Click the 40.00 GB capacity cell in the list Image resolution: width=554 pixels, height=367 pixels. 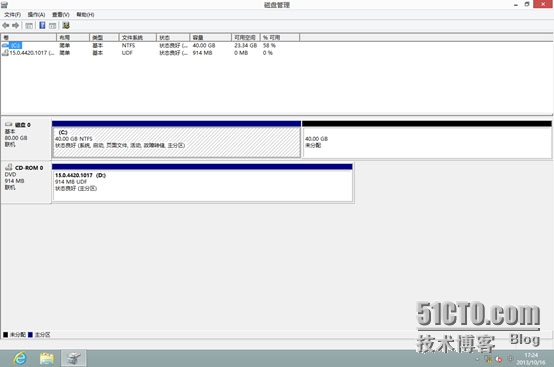tap(204, 46)
